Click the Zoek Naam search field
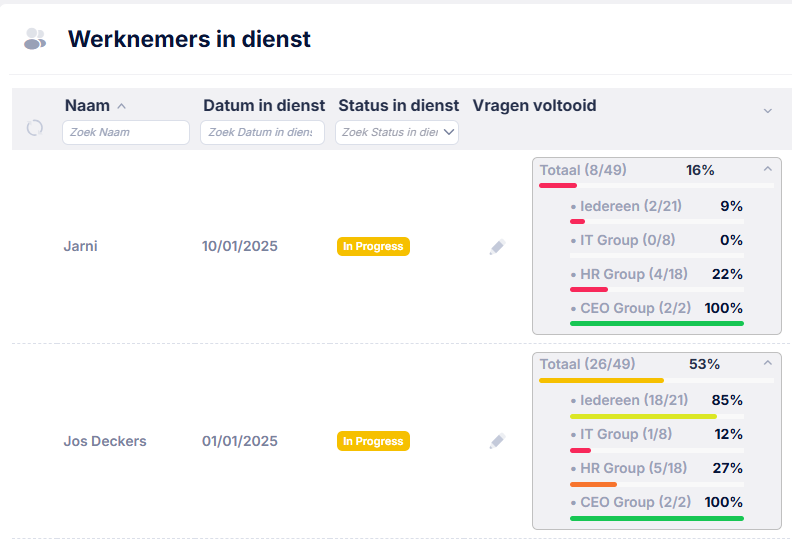This screenshot has height=540, width=792. point(126,132)
